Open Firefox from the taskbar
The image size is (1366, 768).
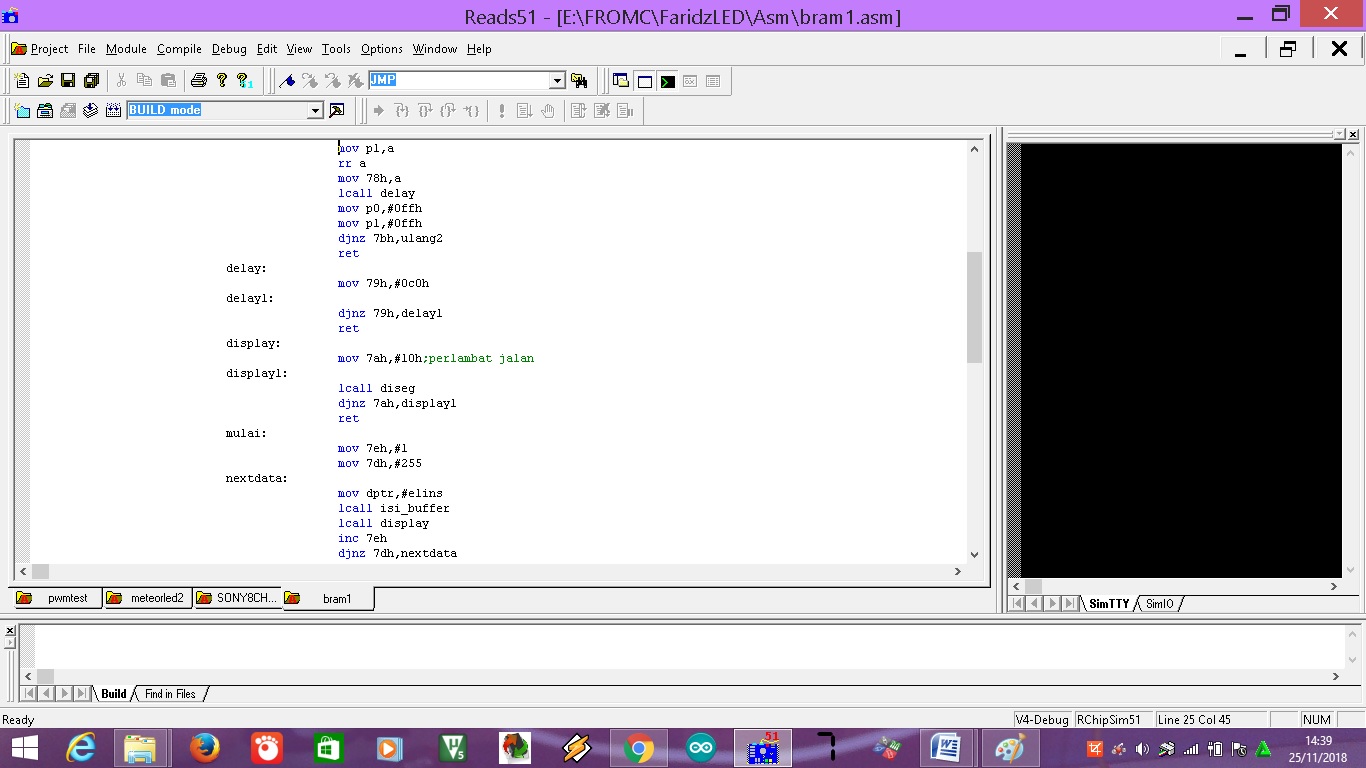(205, 748)
